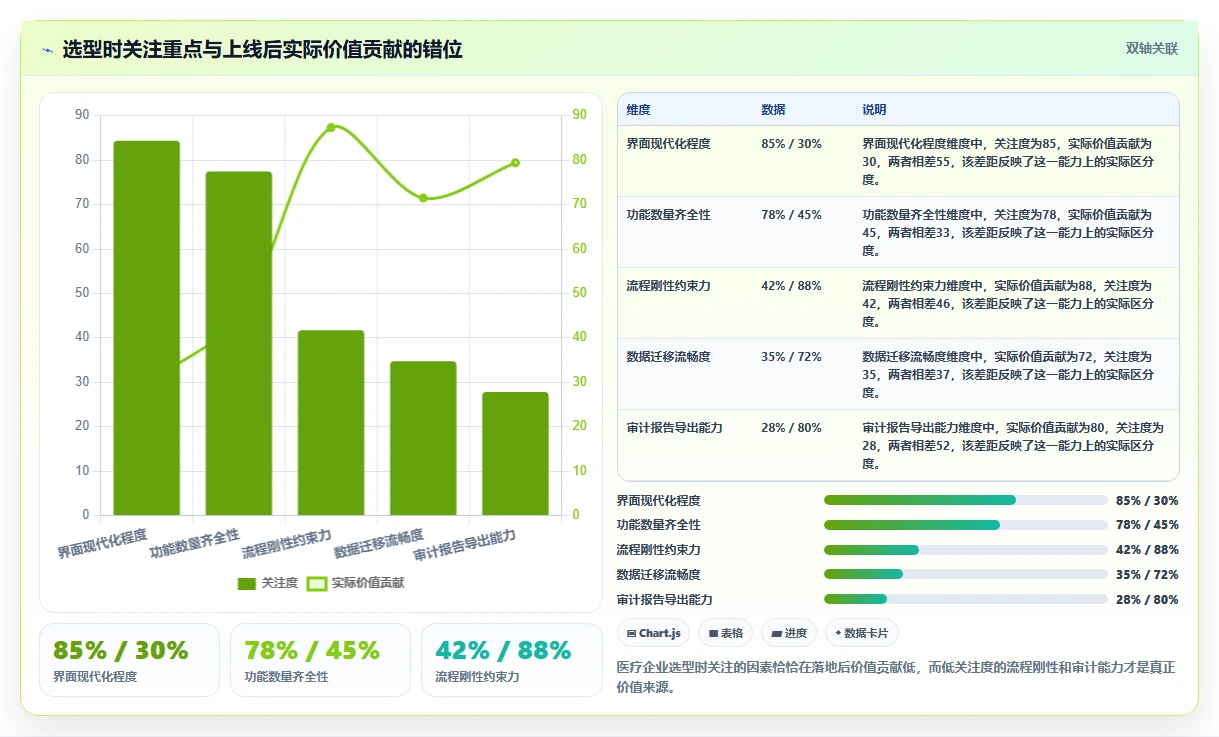Click table value 78% / 45%
1219x737 pixels.
[791, 215]
